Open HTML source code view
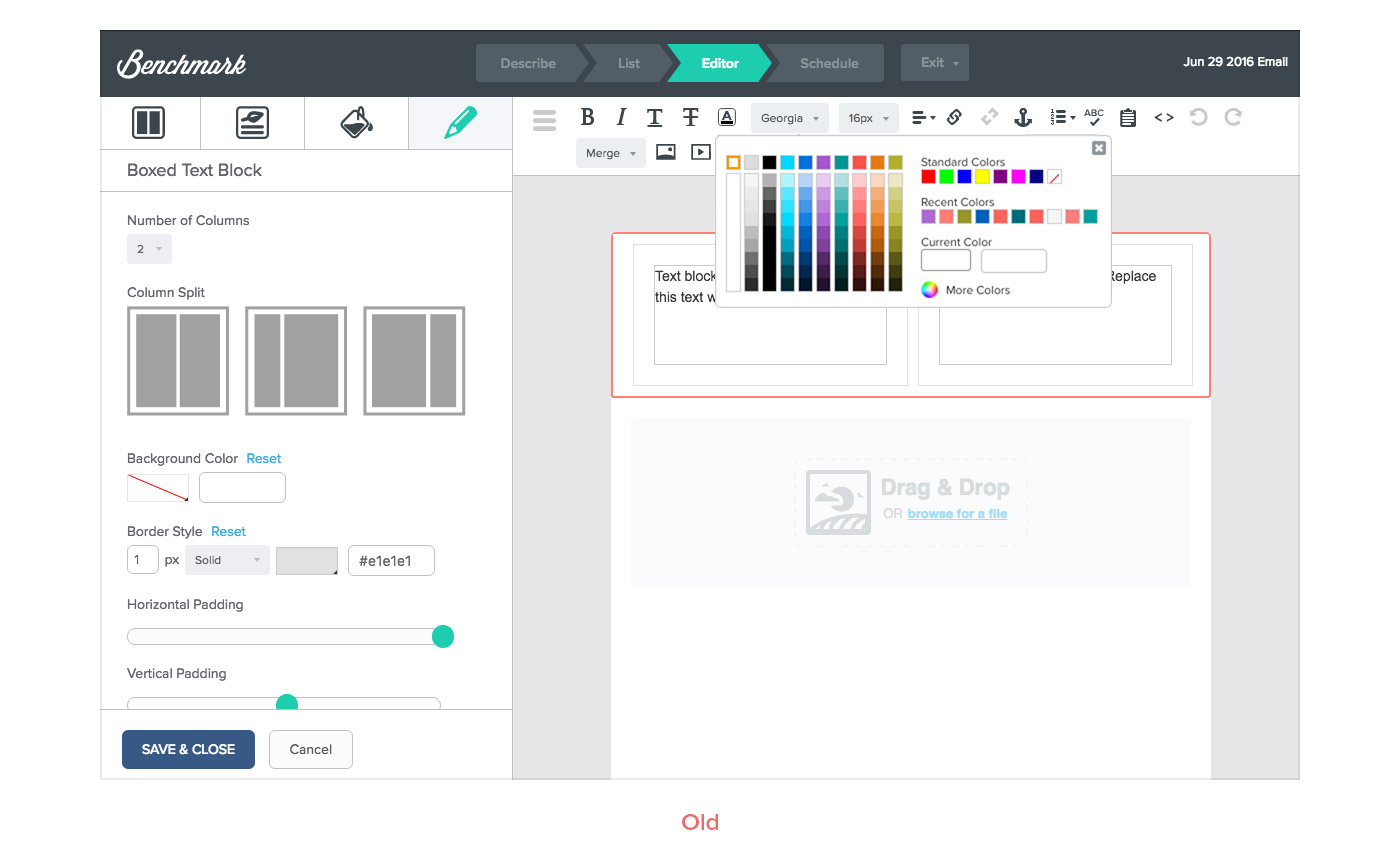Screen dimensions: 1400x860 pos(1163,118)
